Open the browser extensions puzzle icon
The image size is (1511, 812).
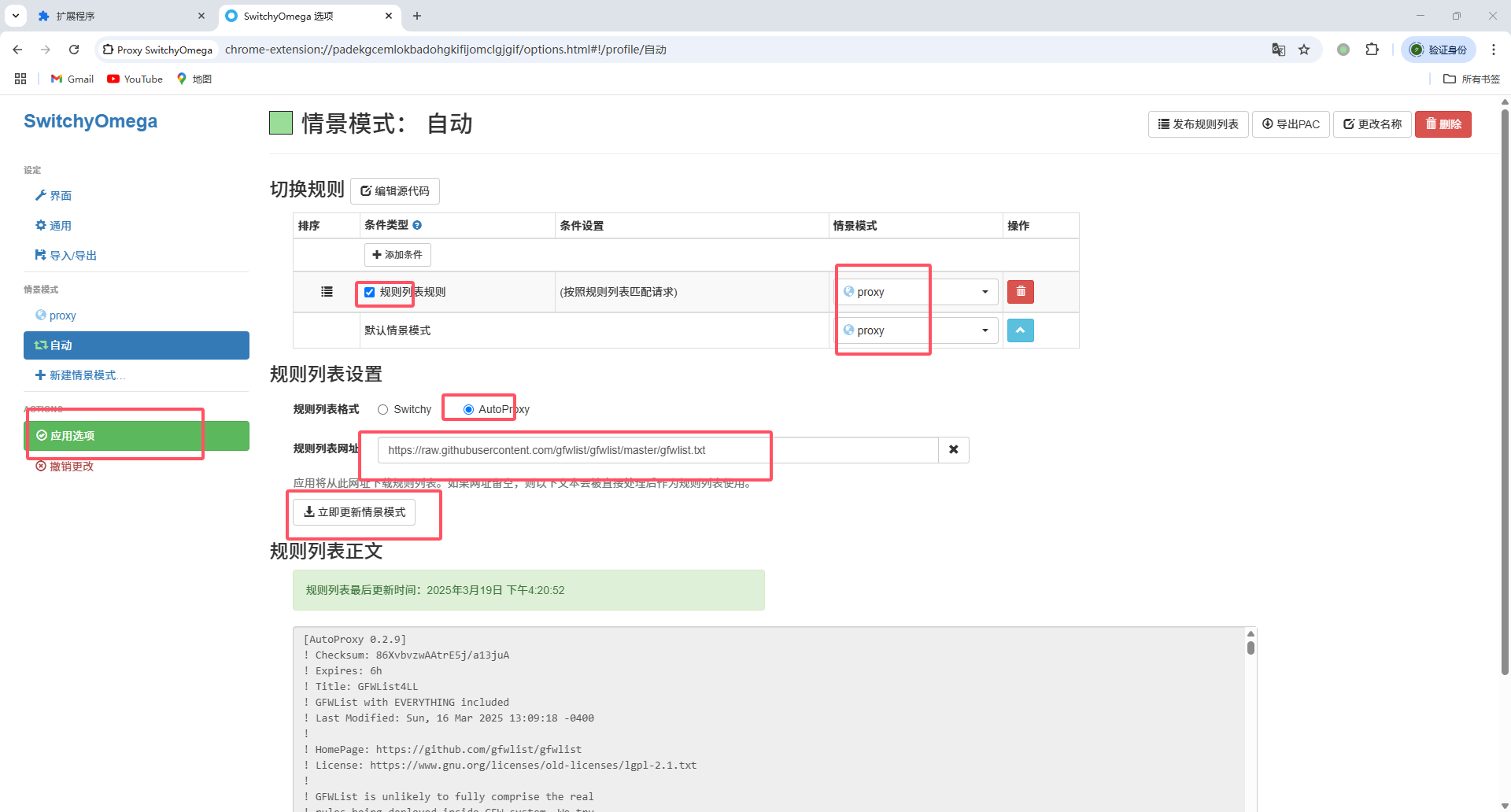1372,50
